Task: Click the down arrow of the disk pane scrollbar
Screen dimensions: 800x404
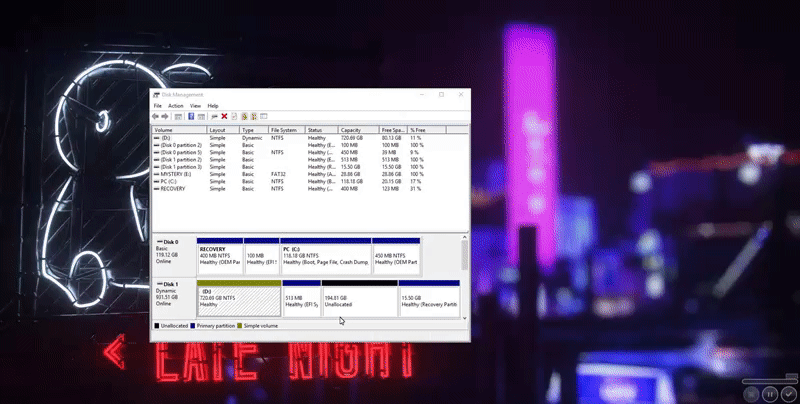Action: 464,318
